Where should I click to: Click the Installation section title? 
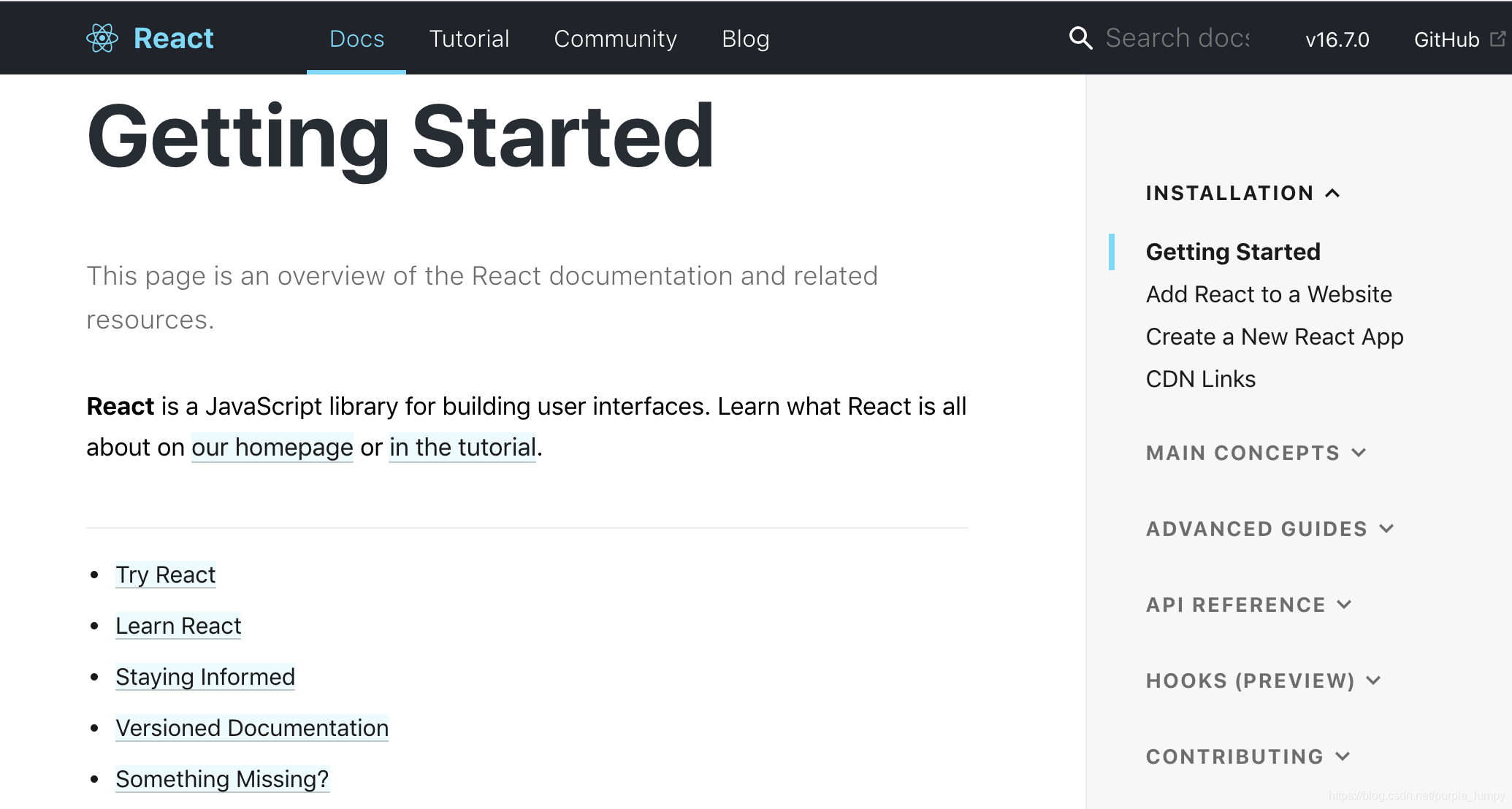[x=1230, y=193]
